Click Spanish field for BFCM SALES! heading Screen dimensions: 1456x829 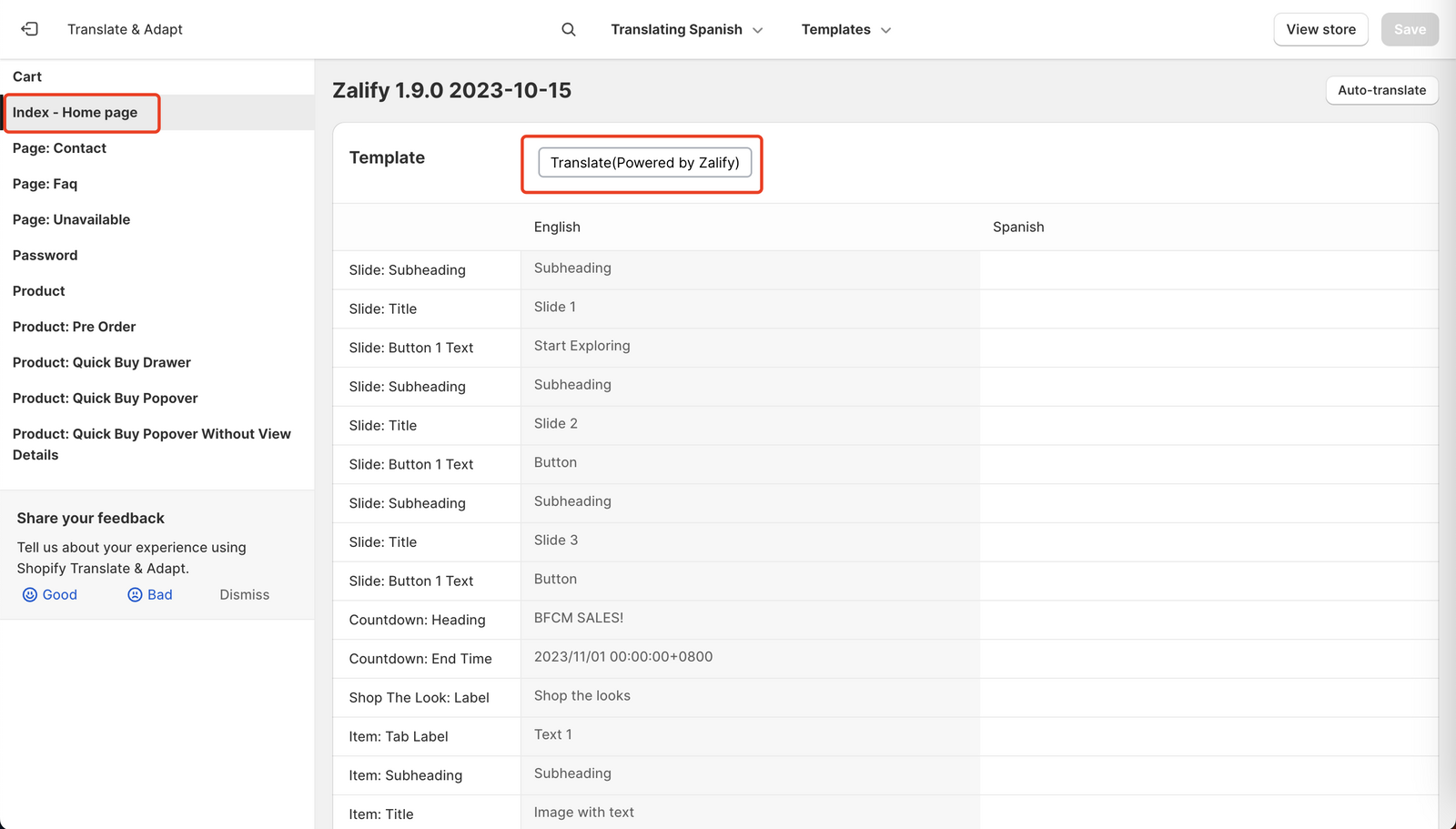[1208, 620]
